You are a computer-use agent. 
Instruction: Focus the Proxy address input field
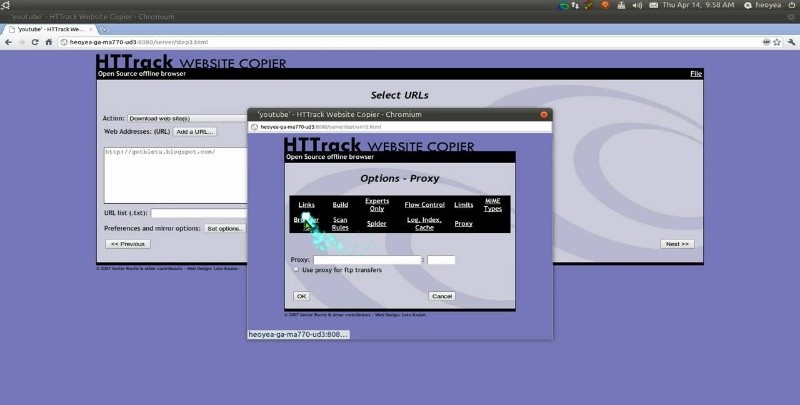[367, 260]
